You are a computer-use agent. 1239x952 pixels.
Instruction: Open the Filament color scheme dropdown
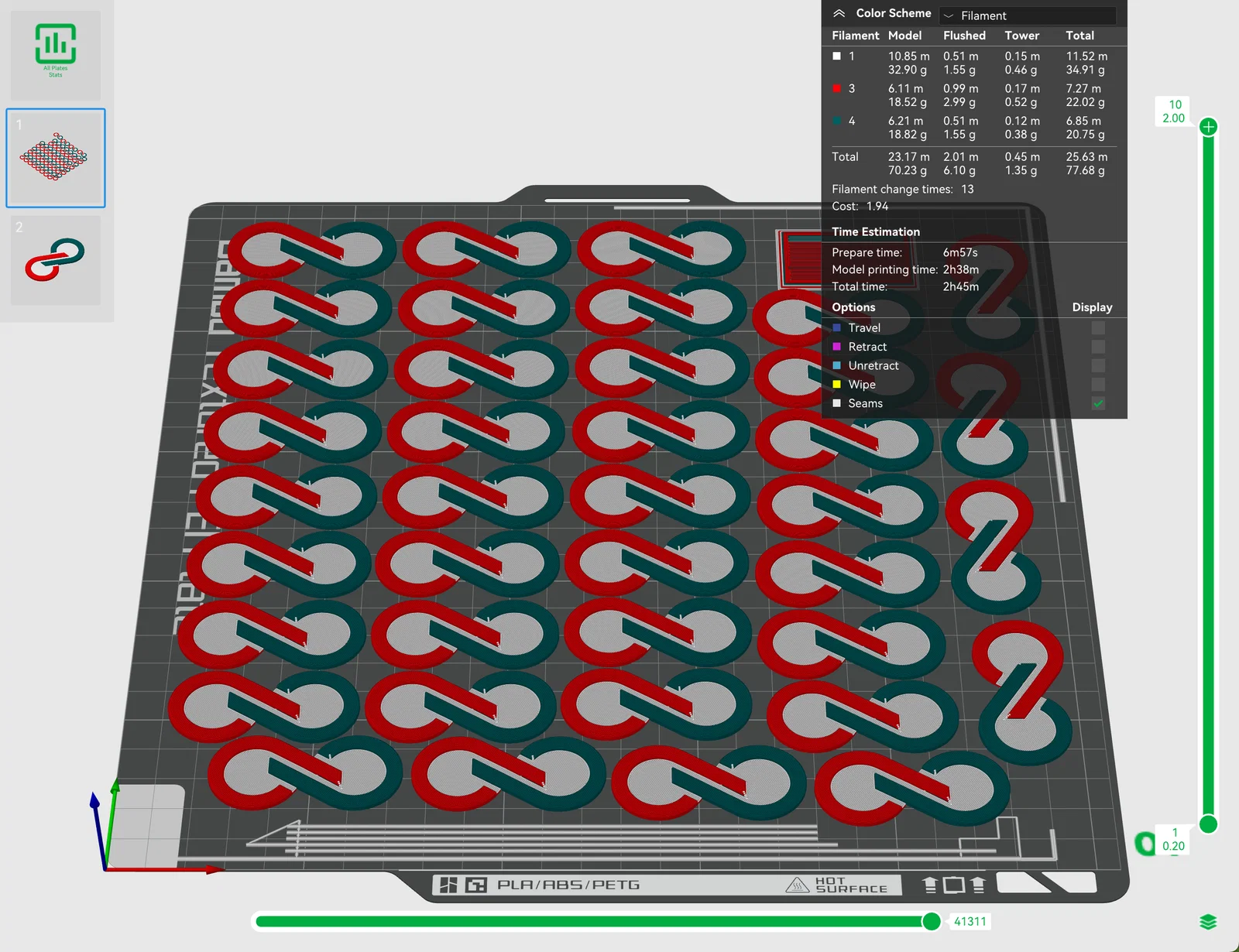[1028, 15]
